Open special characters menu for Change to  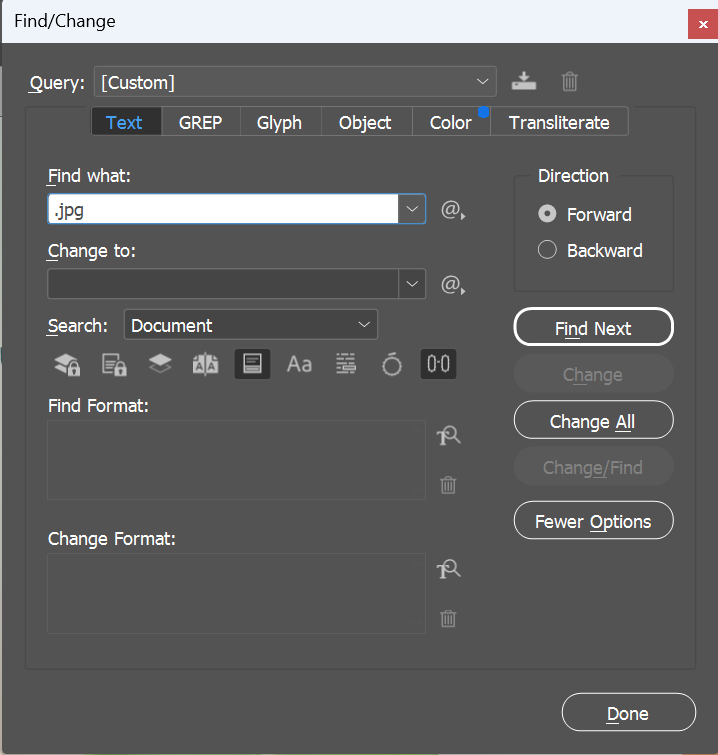tap(453, 285)
